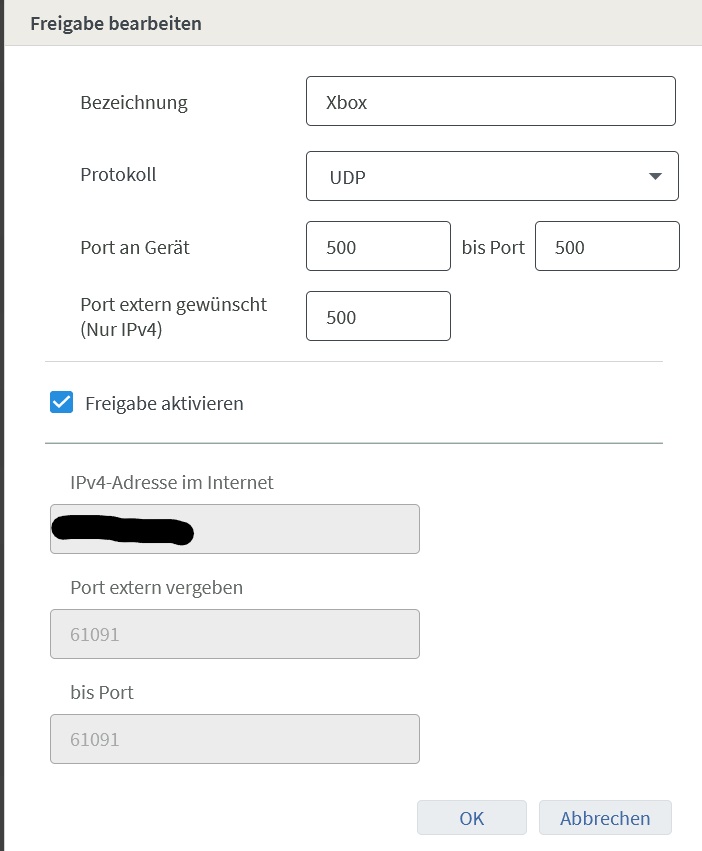Focus the editable bis Port field showing 500

606,247
